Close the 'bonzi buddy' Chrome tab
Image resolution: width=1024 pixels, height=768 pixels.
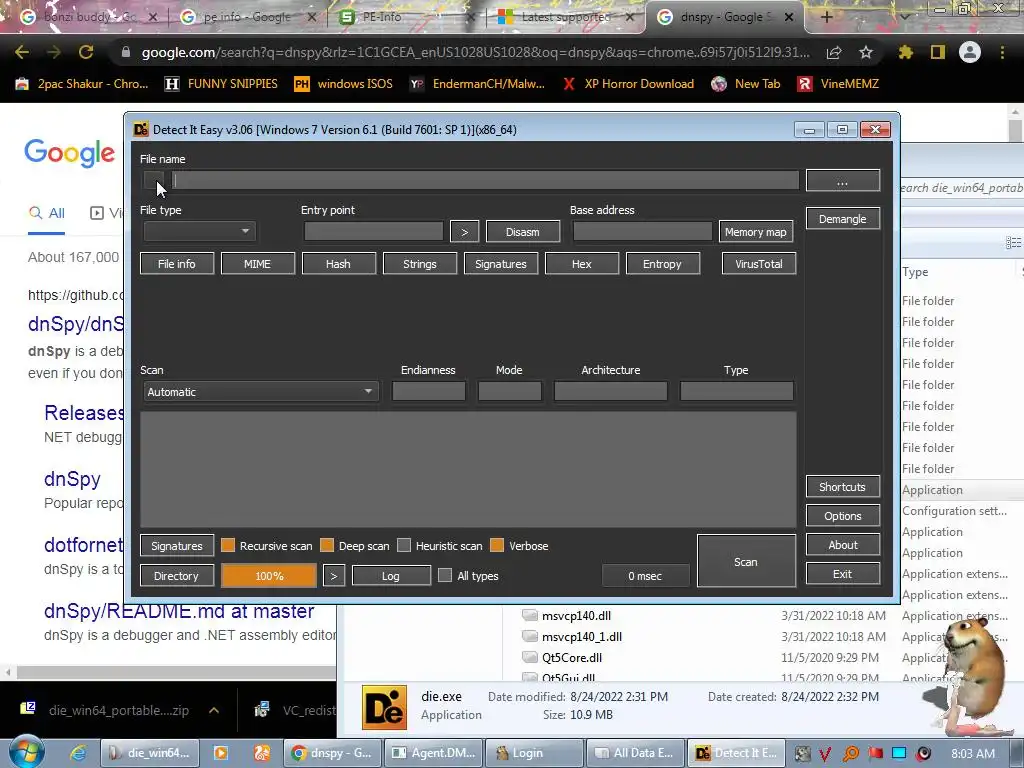tap(153, 18)
